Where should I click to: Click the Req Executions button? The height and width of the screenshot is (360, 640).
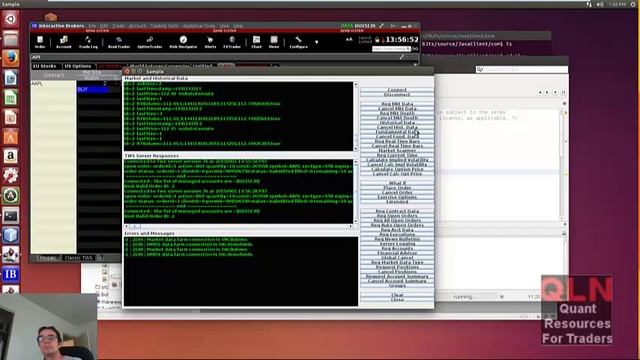pyautogui.click(x=397, y=234)
